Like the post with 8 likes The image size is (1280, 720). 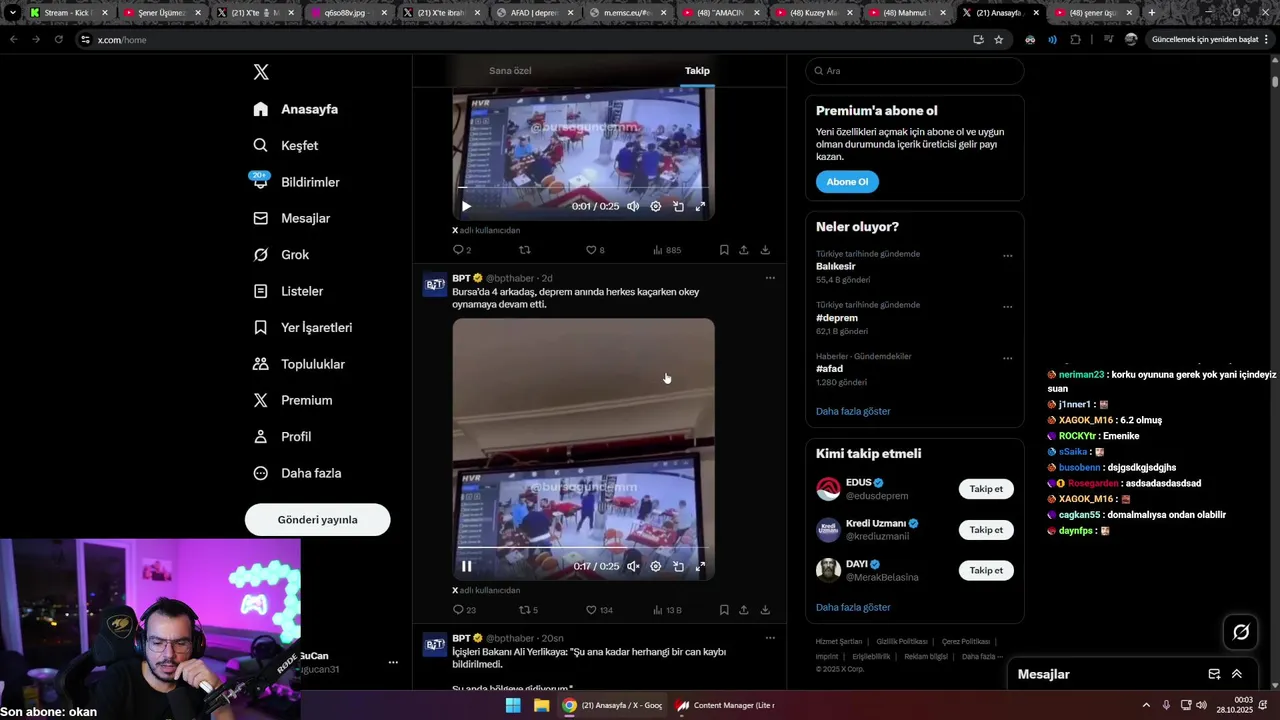[x=595, y=250]
